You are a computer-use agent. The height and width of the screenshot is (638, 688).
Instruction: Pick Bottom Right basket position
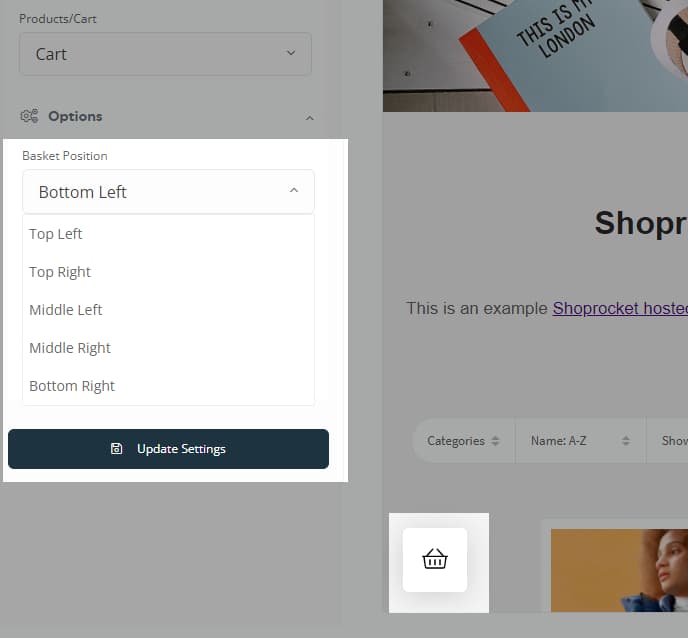pyautogui.click(x=72, y=386)
